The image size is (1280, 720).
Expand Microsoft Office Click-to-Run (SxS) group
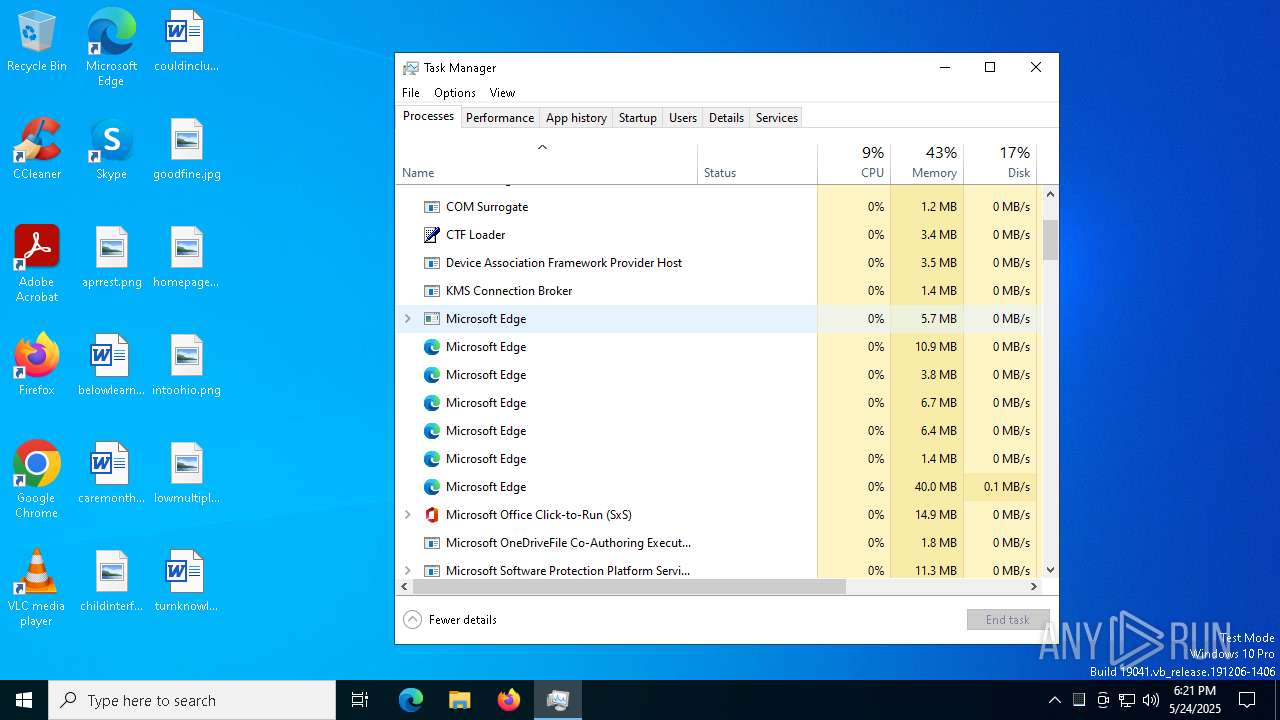(x=407, y=515)
